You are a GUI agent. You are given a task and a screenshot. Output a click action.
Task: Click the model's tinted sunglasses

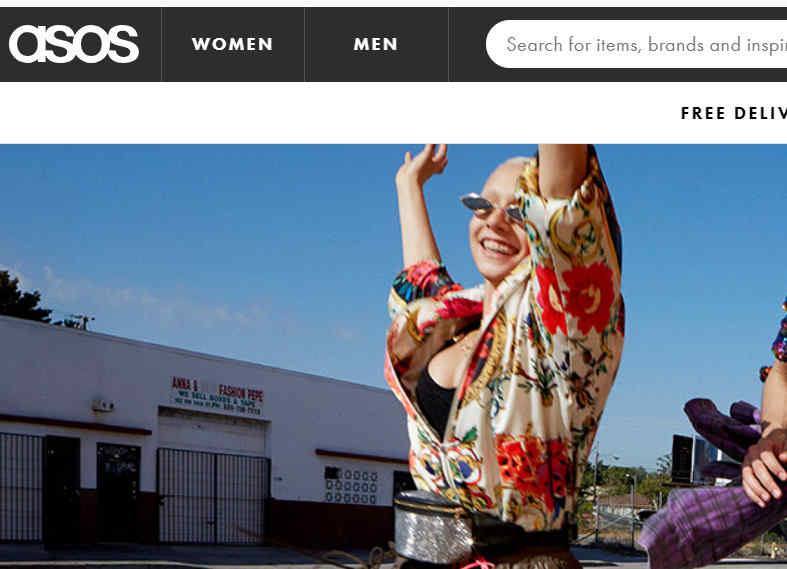(x=492, y=208)
